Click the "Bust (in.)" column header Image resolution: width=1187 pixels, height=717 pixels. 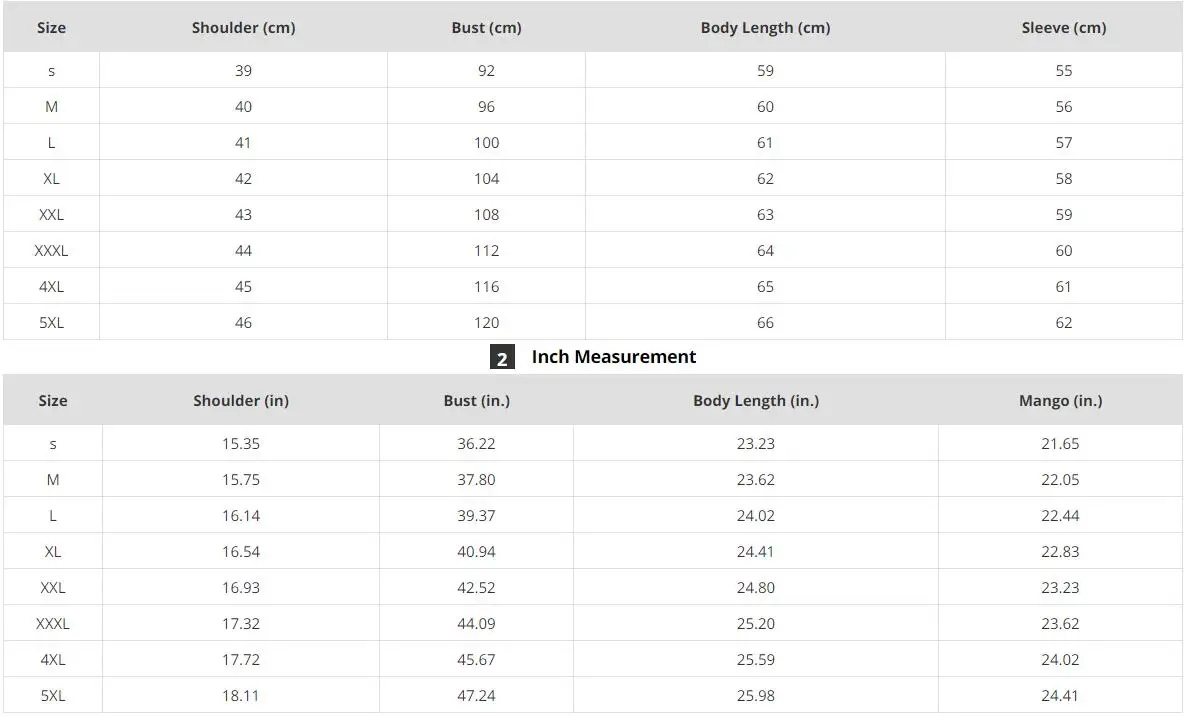click(x=476, y=401)
